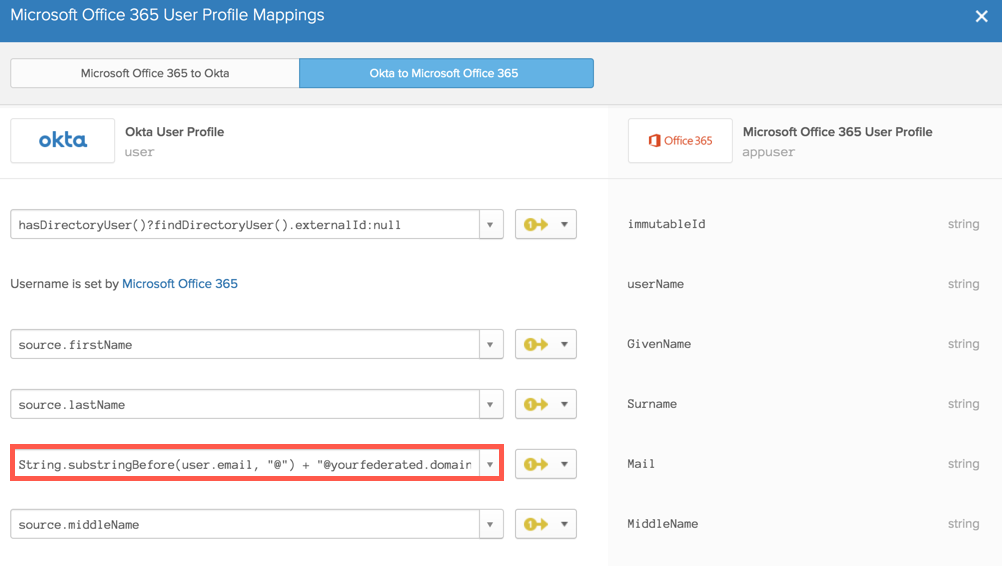Click the source.lastName expression field
This screenshot has width=1002, height=566.
[245, 405]
